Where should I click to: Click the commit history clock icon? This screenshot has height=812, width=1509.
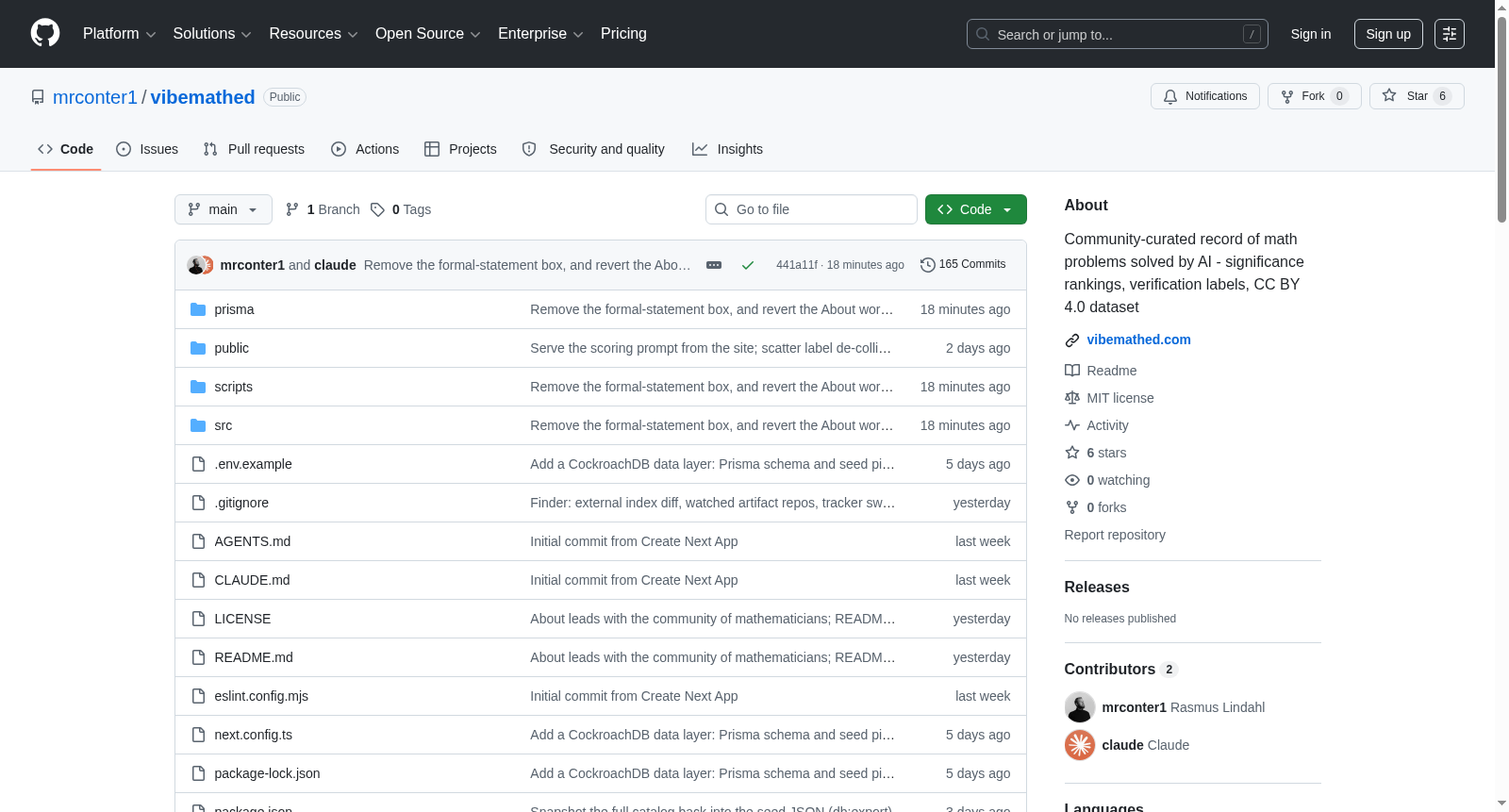(928, 265)
